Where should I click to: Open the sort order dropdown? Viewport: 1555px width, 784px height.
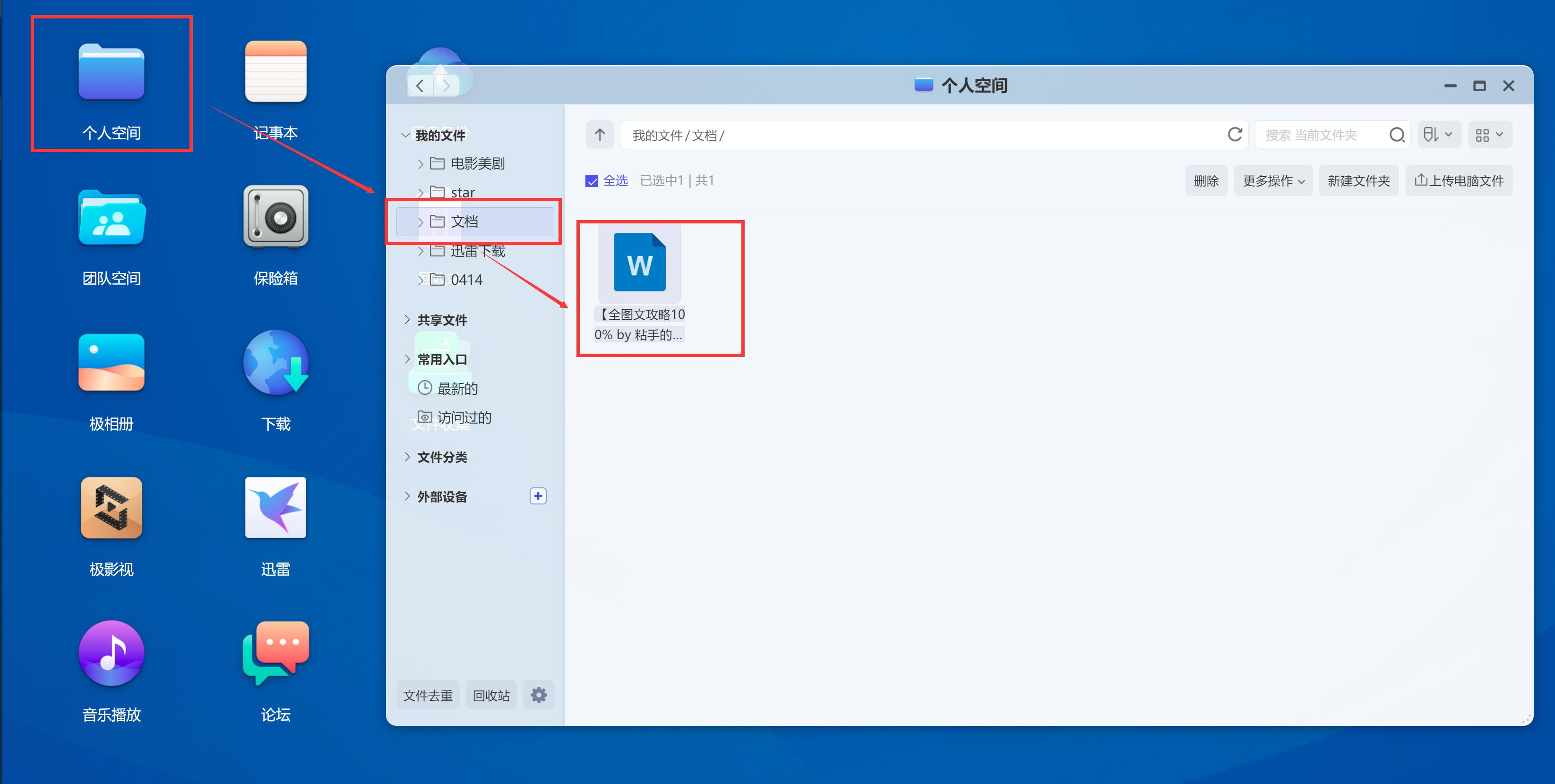pos(1439,134)
